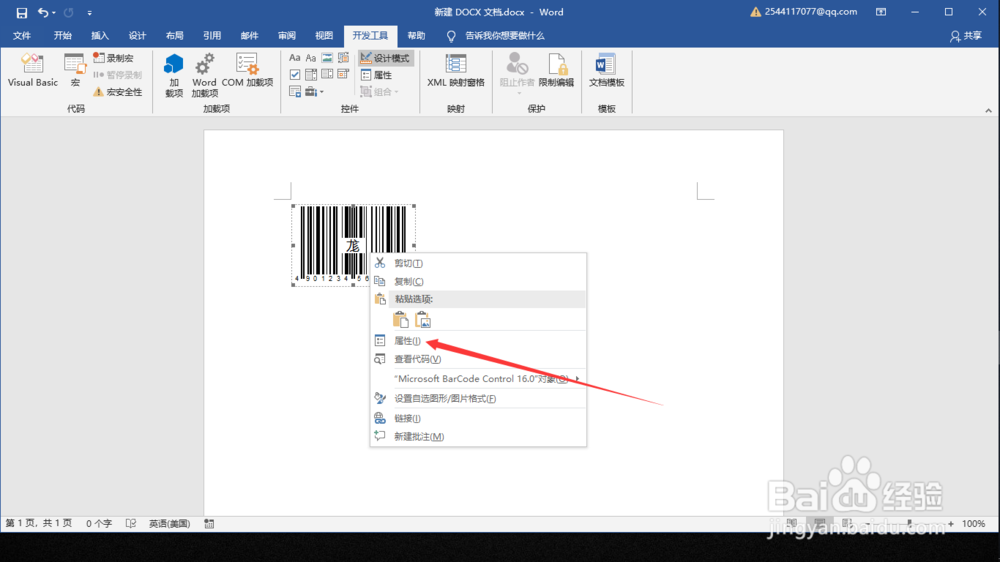
Task: Start 录制宏 macro recording
Action: click(x=114, y=58)
